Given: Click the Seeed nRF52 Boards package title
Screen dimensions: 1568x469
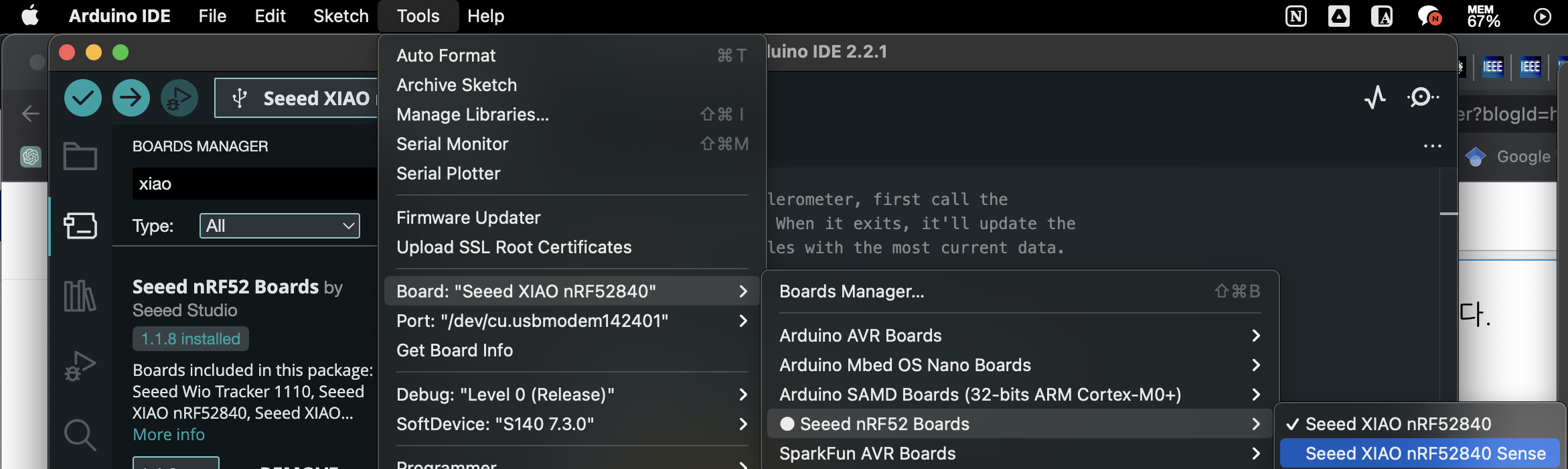Looking at the screenshot, I should click(x=226, y=287).
